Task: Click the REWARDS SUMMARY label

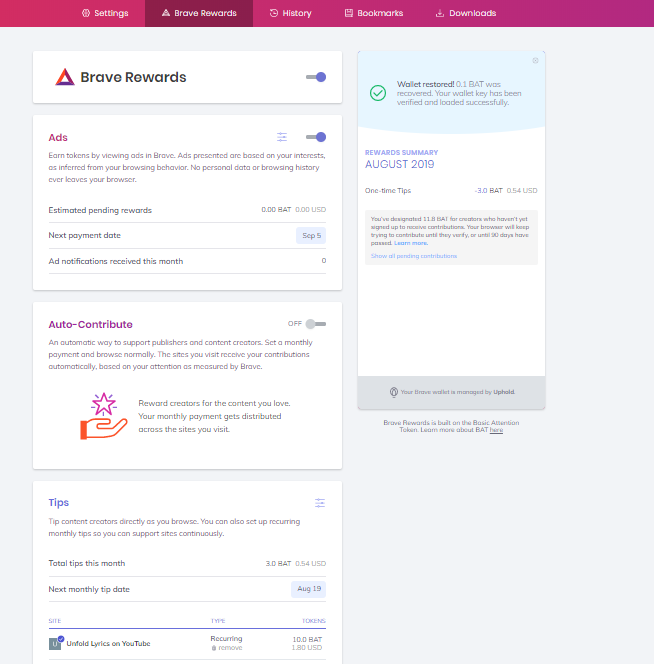Action: pyautogui.click(x=402, y=152)
